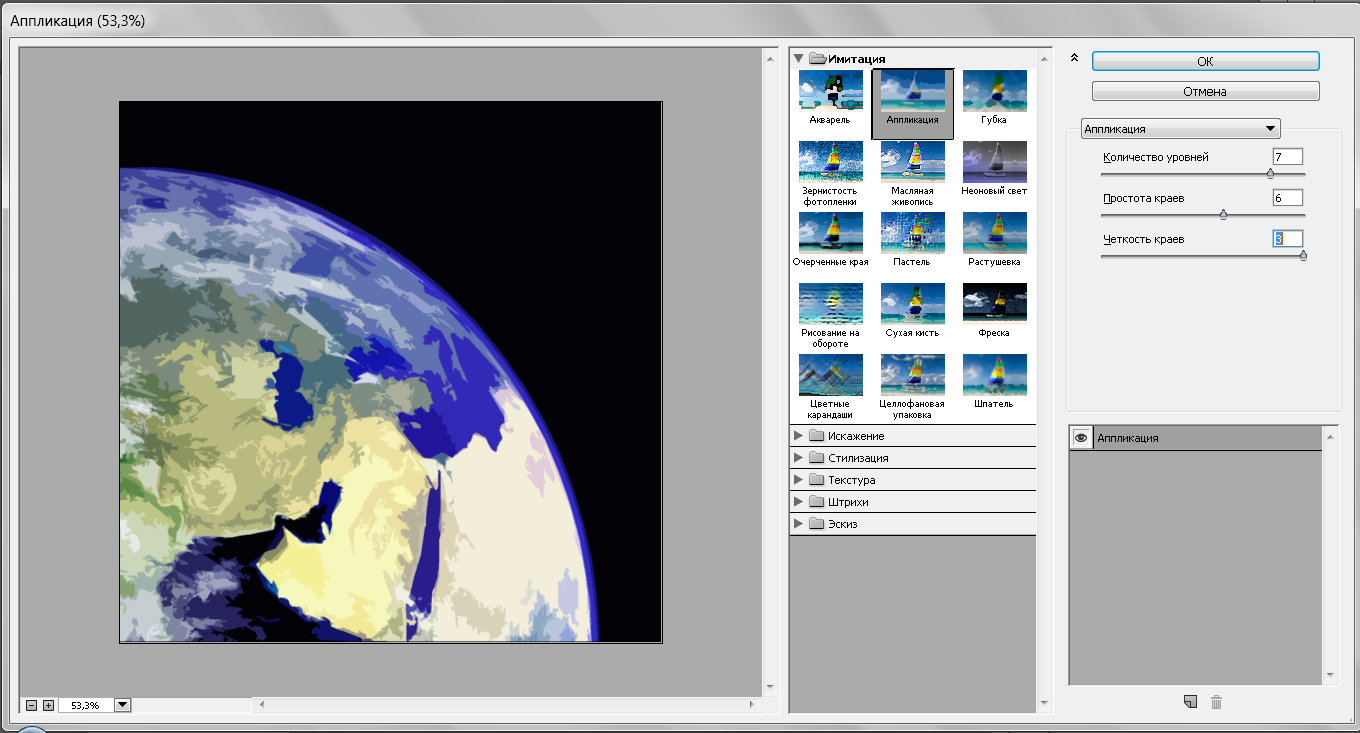Select the Сухая кисть filter
This screenshot has width=1360, height=733.
[912, 304]
